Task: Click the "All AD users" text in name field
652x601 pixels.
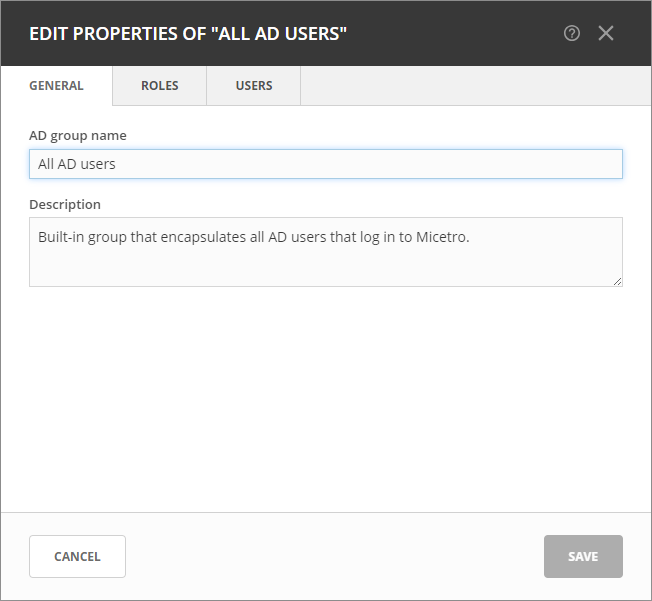Action: coord(77,164)
